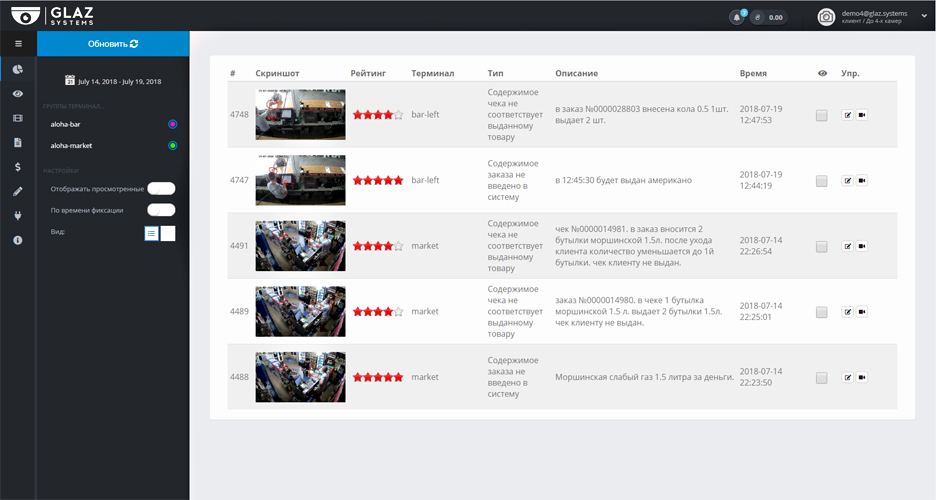936x500 pixels.
Task: Click edit icon for record 4748
Action: tap(848, 115)
